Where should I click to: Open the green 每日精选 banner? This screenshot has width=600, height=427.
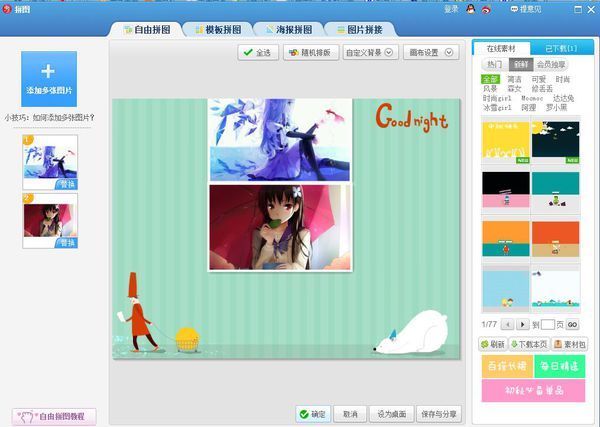tap(560, 366)
